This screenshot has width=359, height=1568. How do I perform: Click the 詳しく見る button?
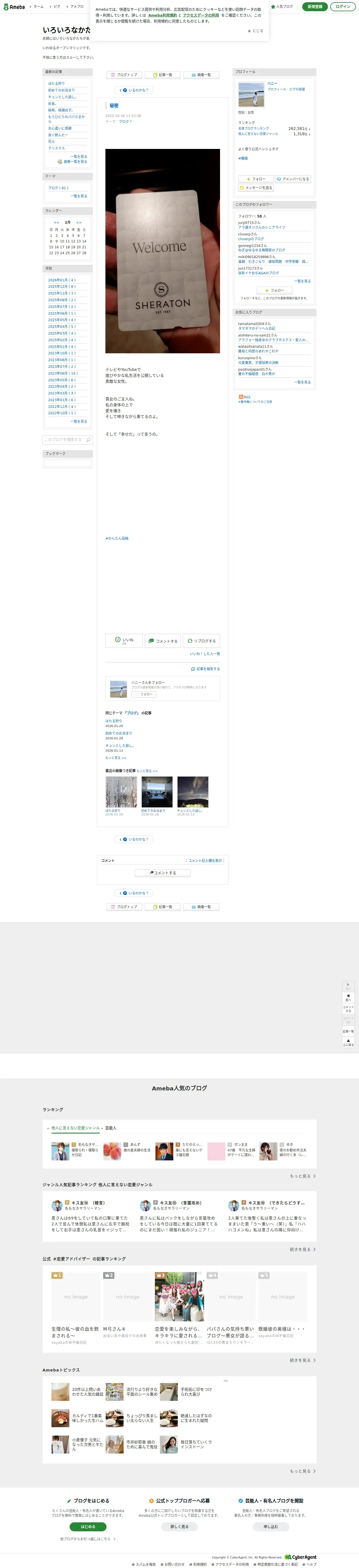pyautogui.click(x=179, y=1527)
